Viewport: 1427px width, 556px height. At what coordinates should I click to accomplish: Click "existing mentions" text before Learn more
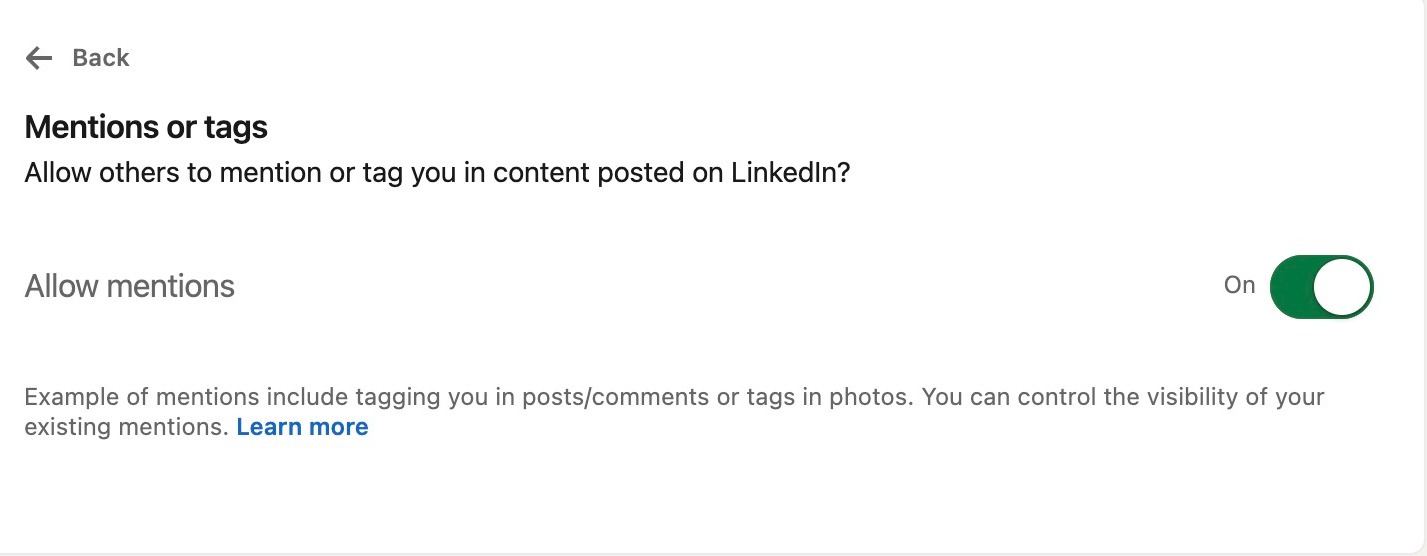tap(126, 428)
